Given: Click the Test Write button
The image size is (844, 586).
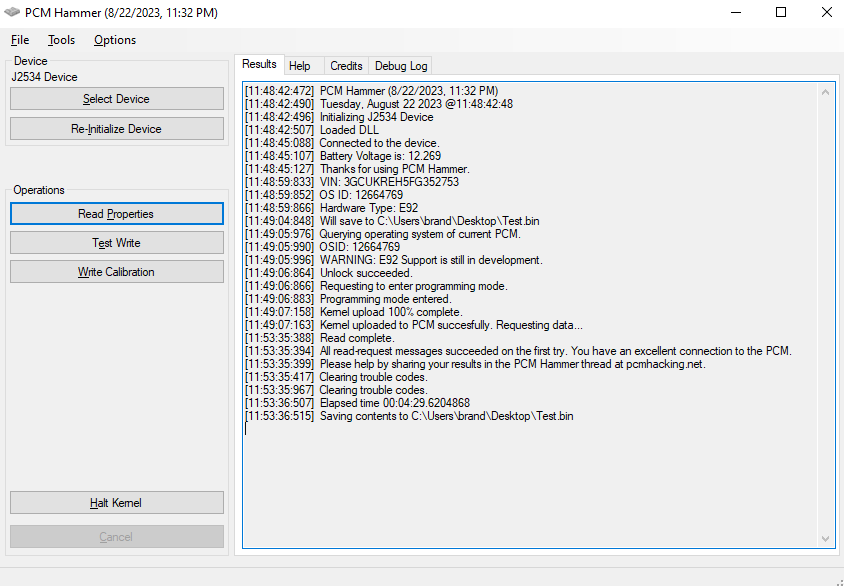Looking at the screenshot, I should point(117,243).
